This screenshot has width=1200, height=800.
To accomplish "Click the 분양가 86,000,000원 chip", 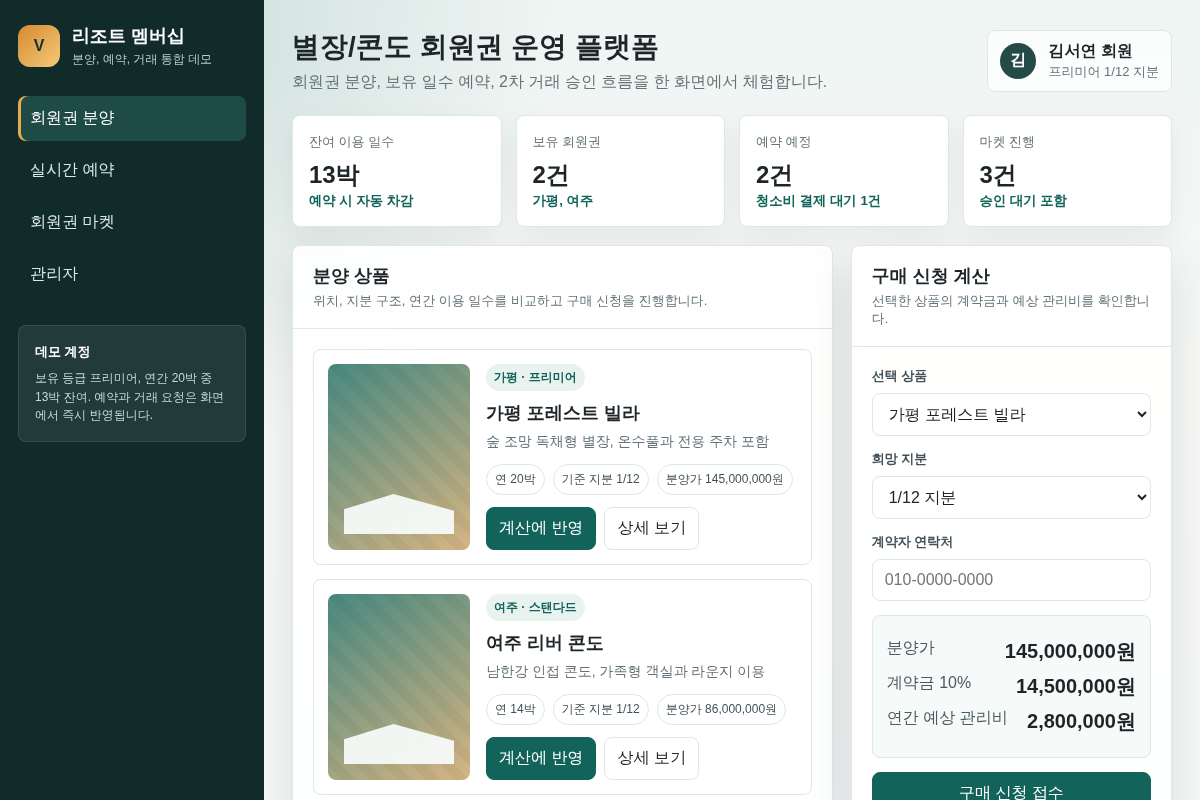I will click(x=721, y=709).
